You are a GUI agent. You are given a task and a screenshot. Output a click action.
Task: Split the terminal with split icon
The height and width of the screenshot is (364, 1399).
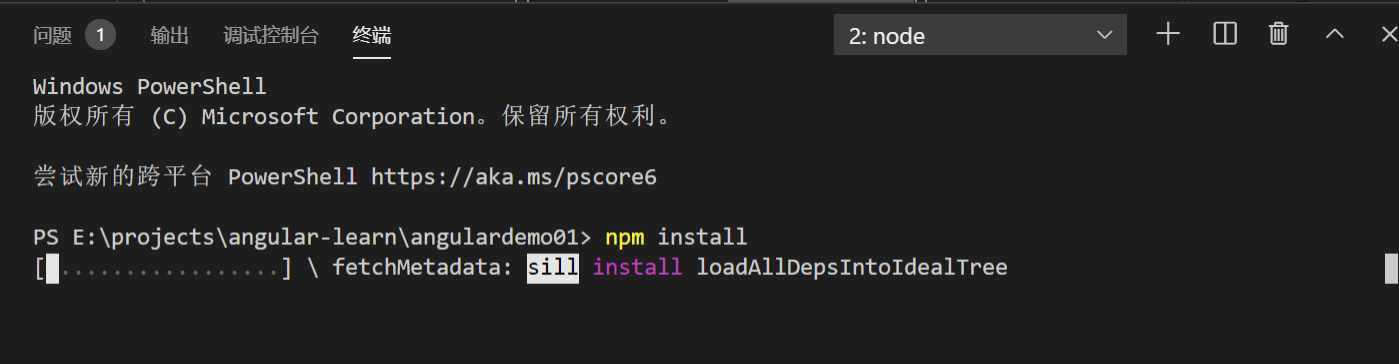point(1225,34)
